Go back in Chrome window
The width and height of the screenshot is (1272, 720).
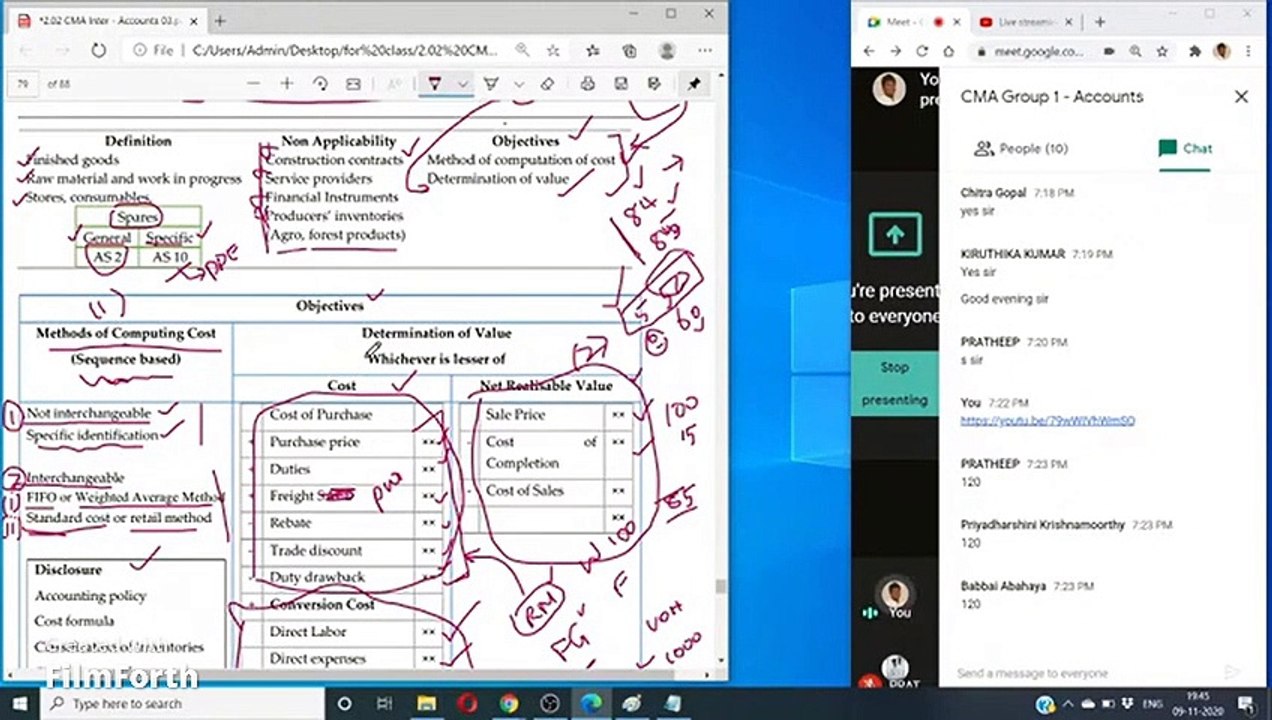point(869,51)
